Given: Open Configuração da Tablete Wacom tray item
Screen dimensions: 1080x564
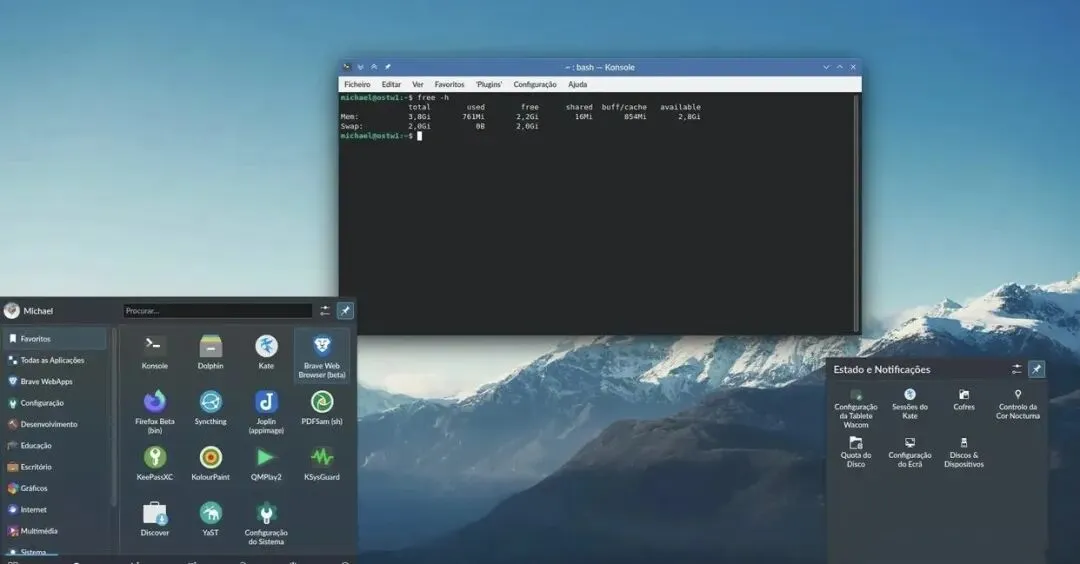Looking at the screenshot, I should click(855, 408).
